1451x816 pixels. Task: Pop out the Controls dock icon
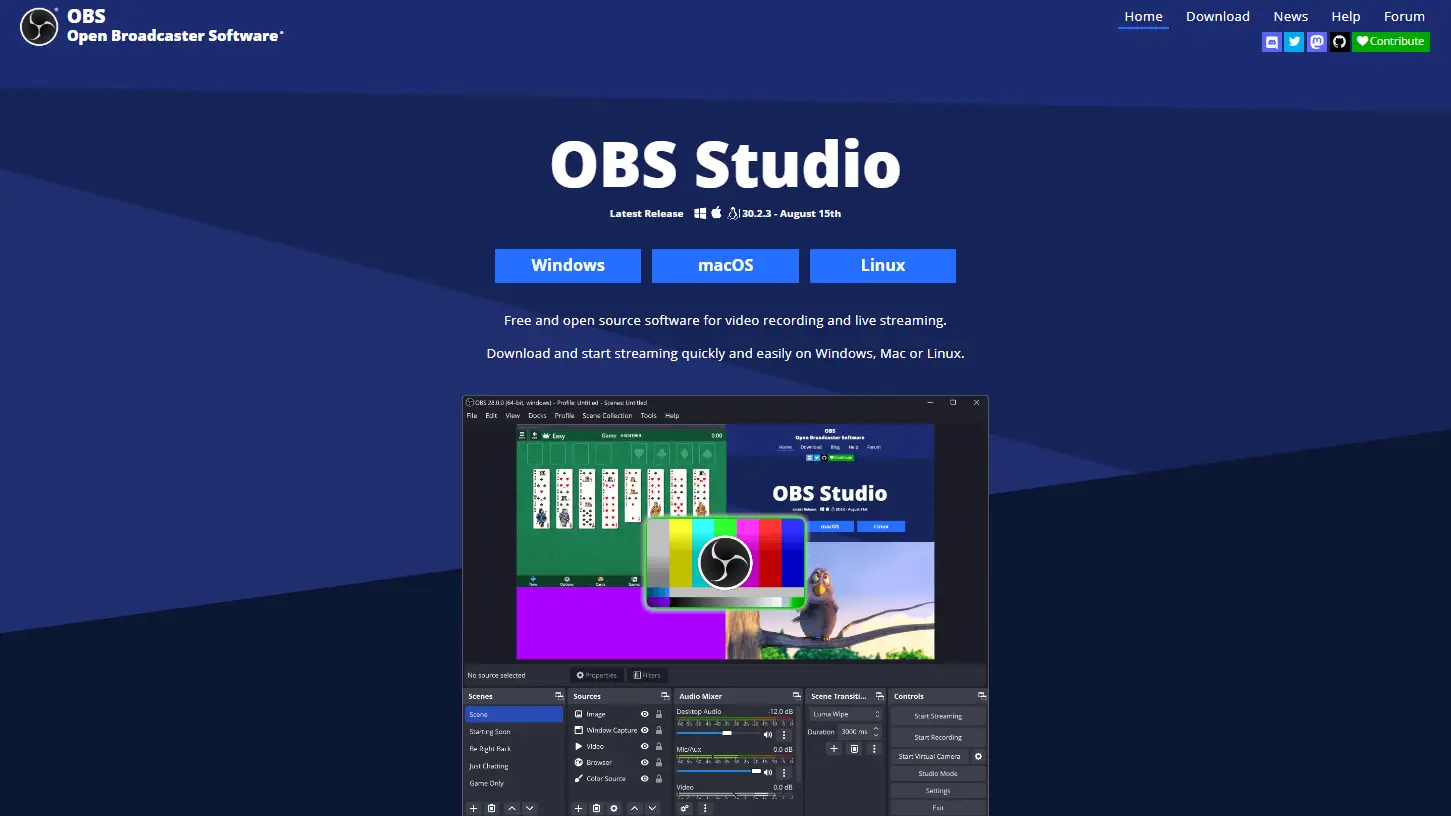tap(982, 696)
